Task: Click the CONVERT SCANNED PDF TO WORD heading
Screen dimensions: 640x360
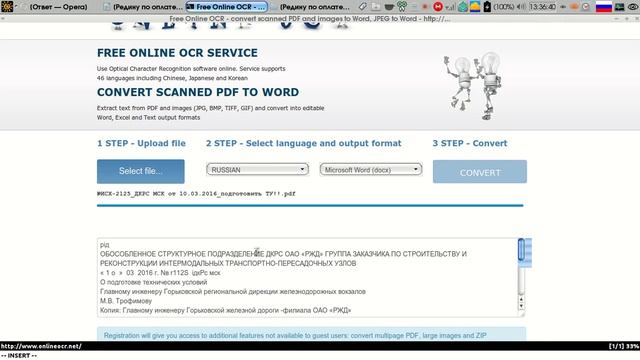Action: point(198,92)
